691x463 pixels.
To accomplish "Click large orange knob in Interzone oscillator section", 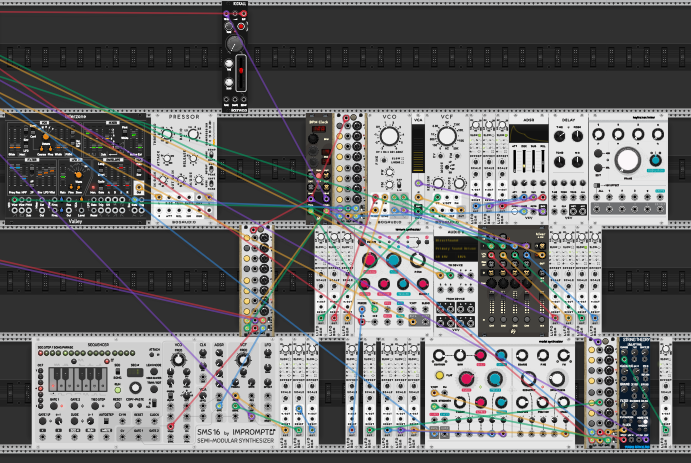I will [45, 136].
